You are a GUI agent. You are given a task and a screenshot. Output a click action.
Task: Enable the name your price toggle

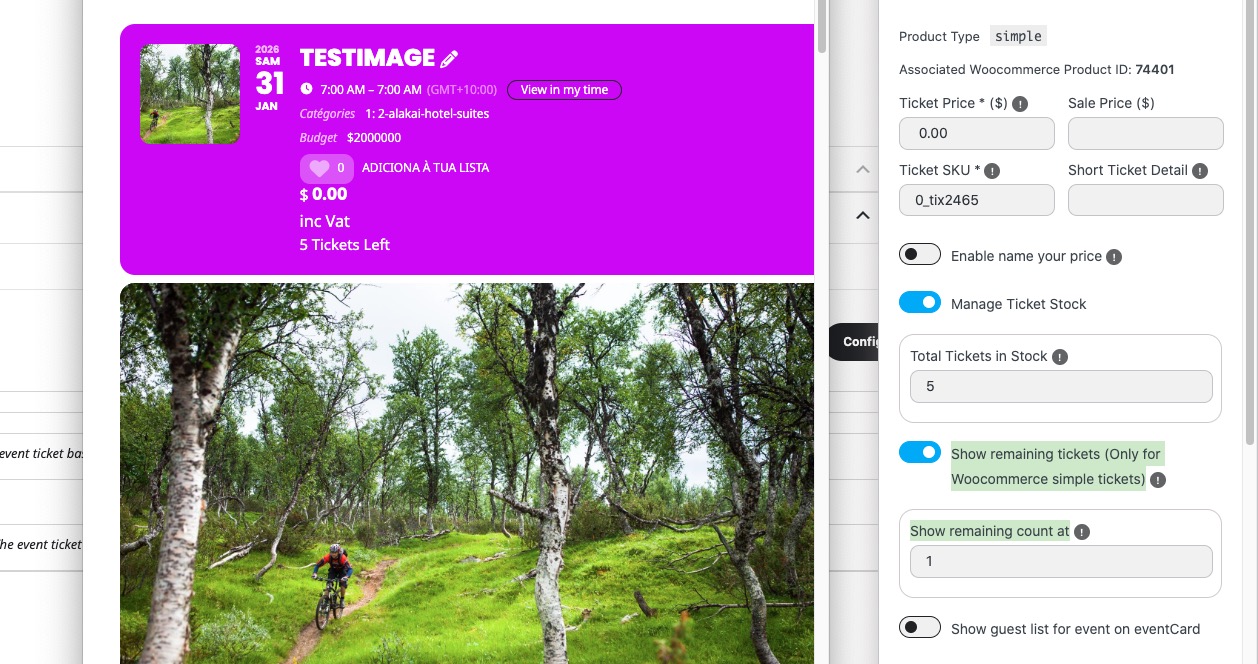(919, 255)
